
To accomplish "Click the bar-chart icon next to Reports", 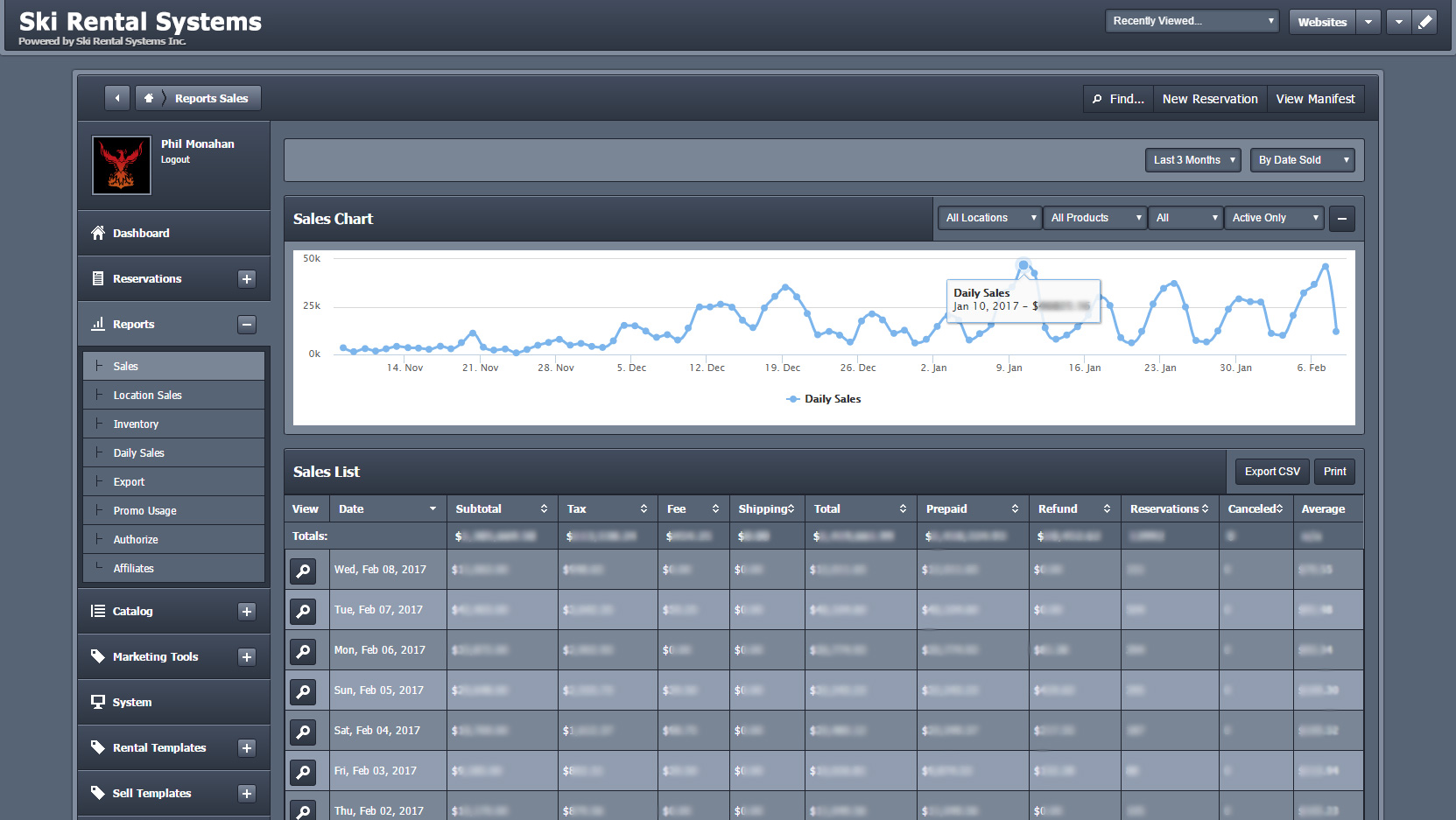I will point(97,324).
